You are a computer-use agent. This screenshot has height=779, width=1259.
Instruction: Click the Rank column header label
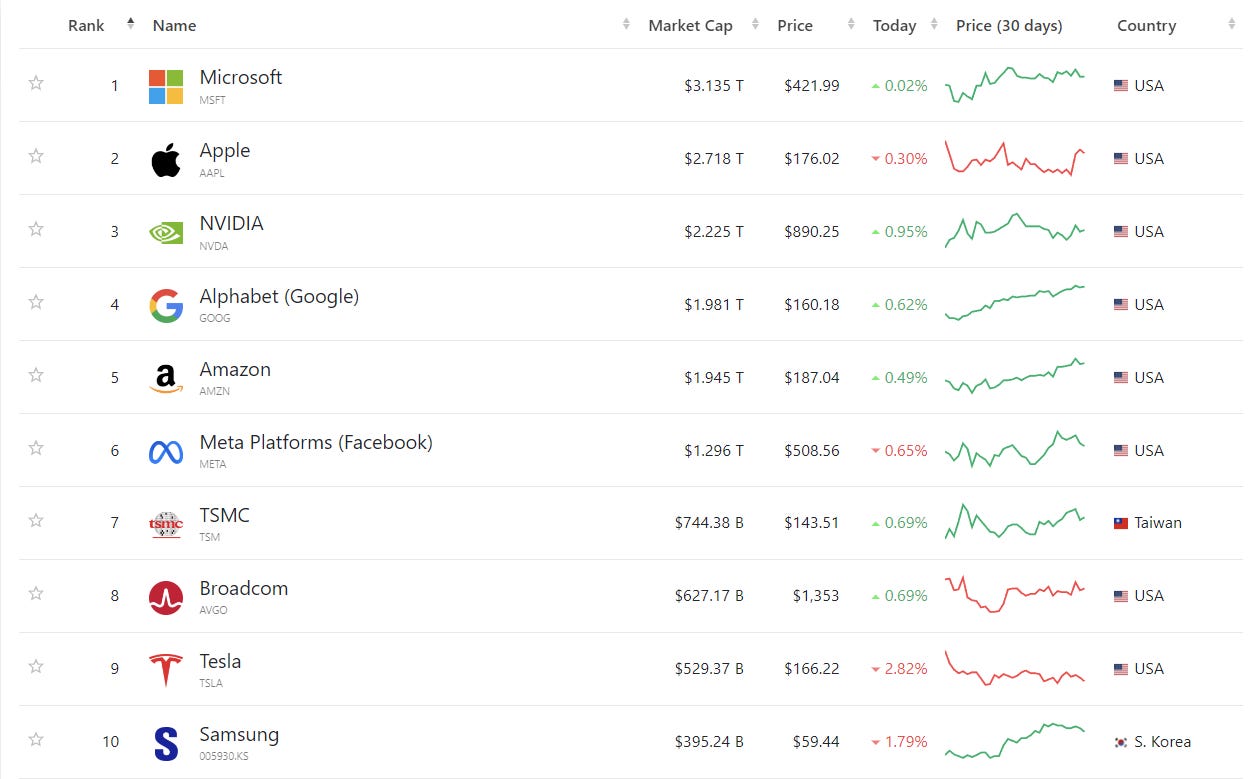pos(86,26)
